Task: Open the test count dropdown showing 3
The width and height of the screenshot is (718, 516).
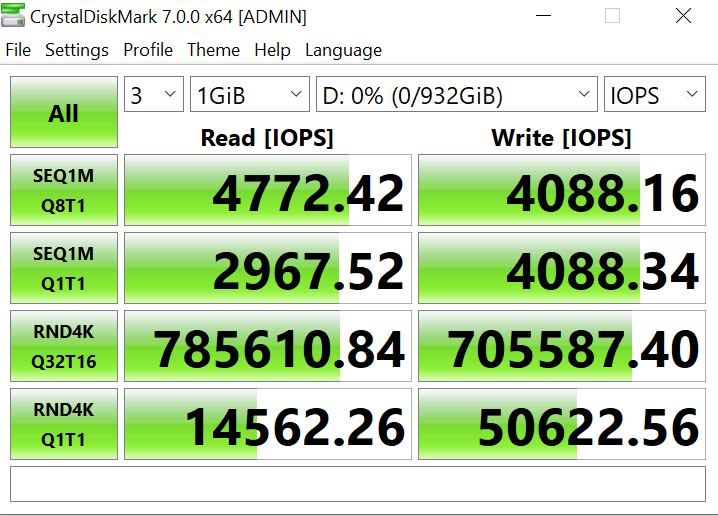Action: (x=154, y=94)
